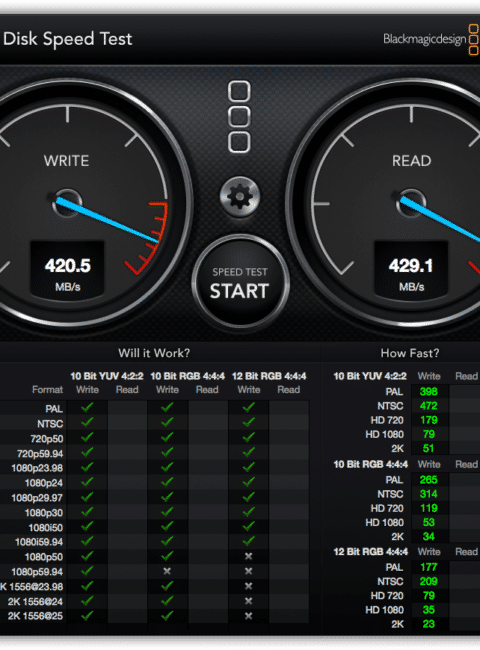Click 12 Bit RGB 4:4:4 header in How Fast
This screenshot has width=480, height=650.
pos(371,552)
